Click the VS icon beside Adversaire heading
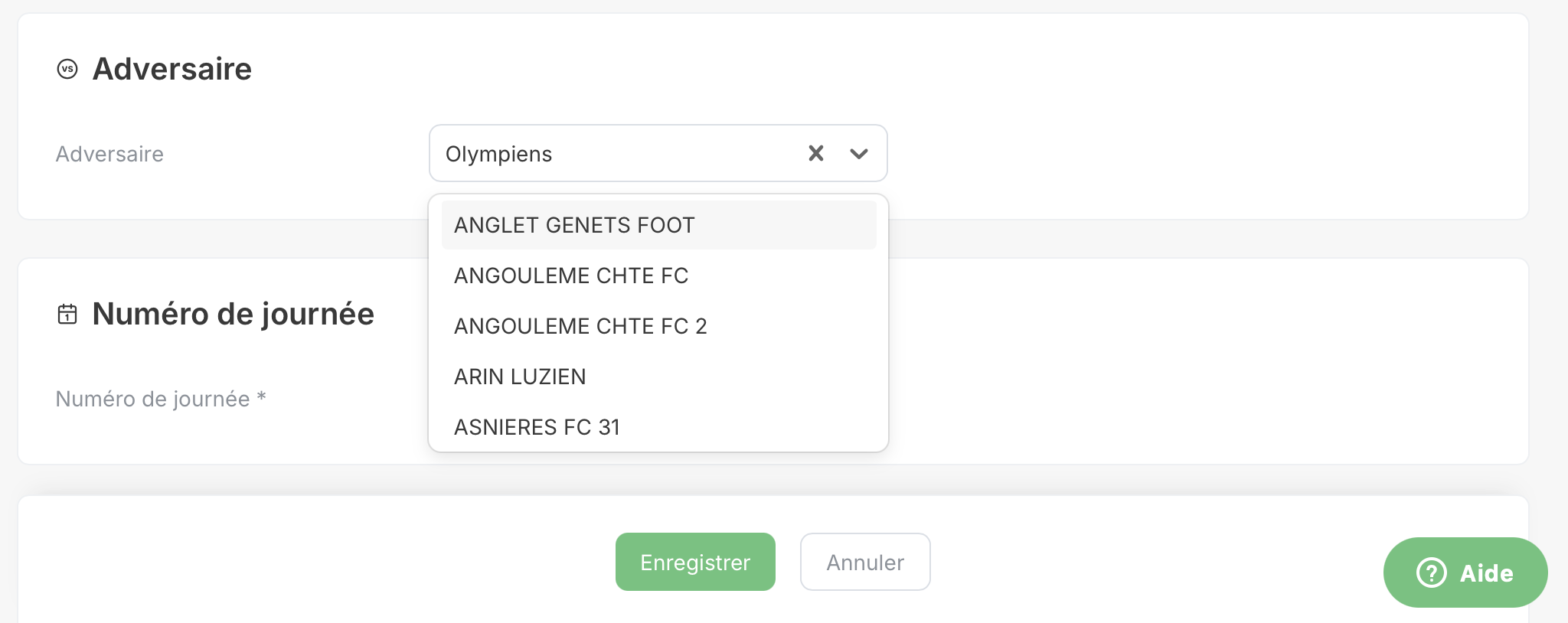 point(67,70)
